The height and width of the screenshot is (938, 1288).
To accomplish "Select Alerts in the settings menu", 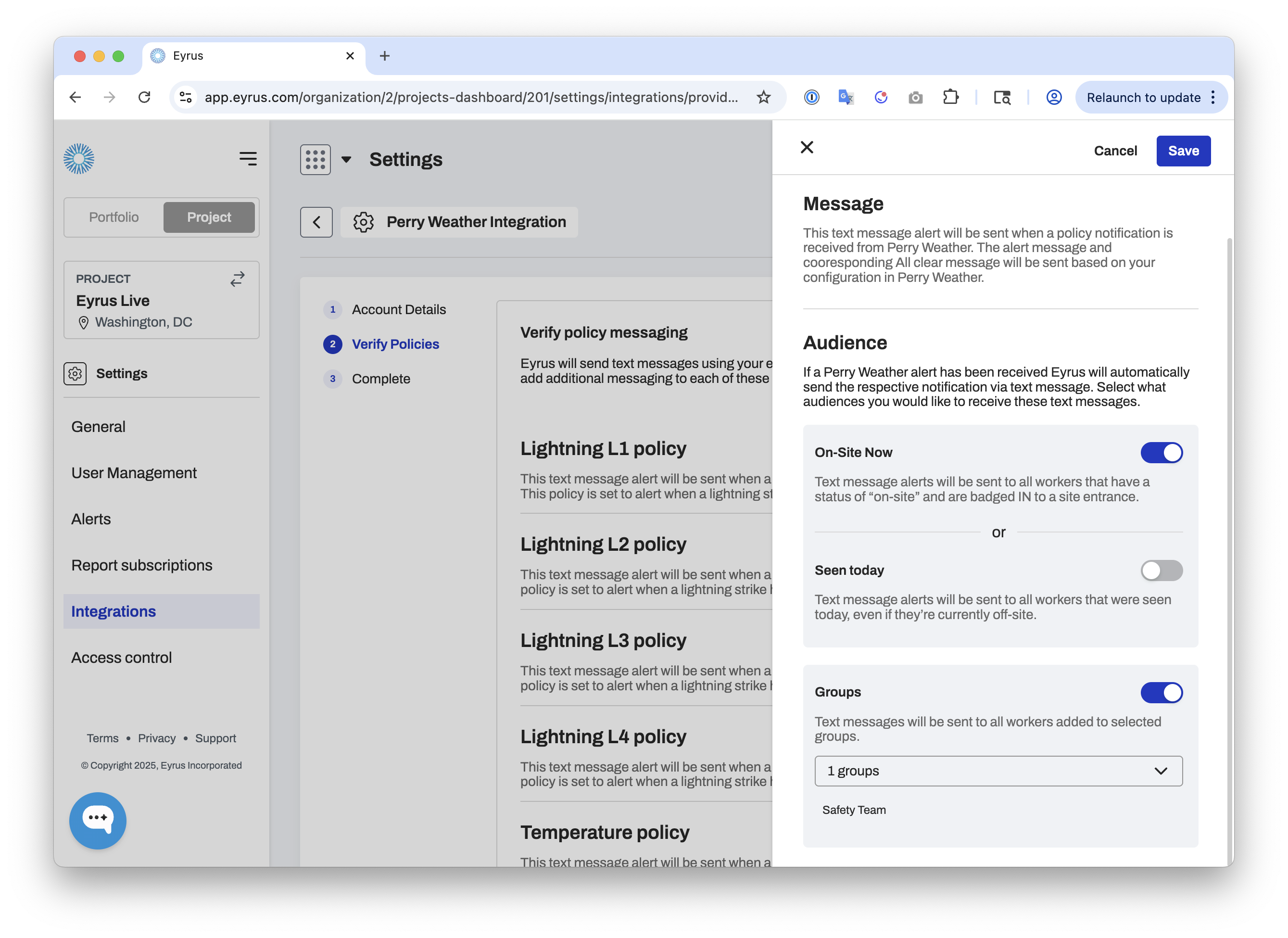I will pos(91,519).
